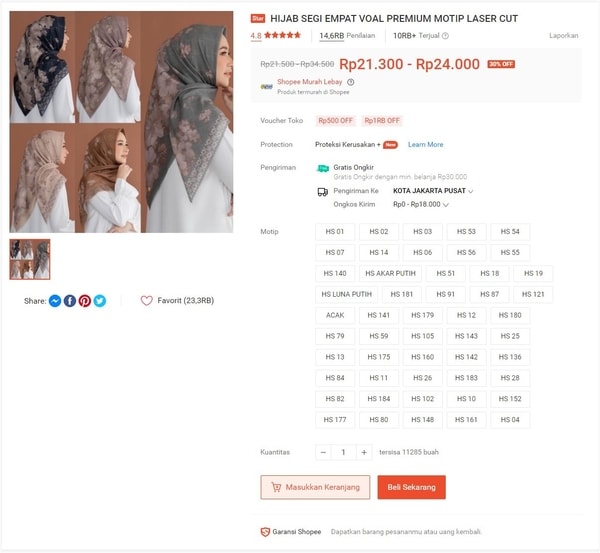Select motif option HS 01
Image resolution: width=600 pixels, height=553 pixels.
[335, 232]
